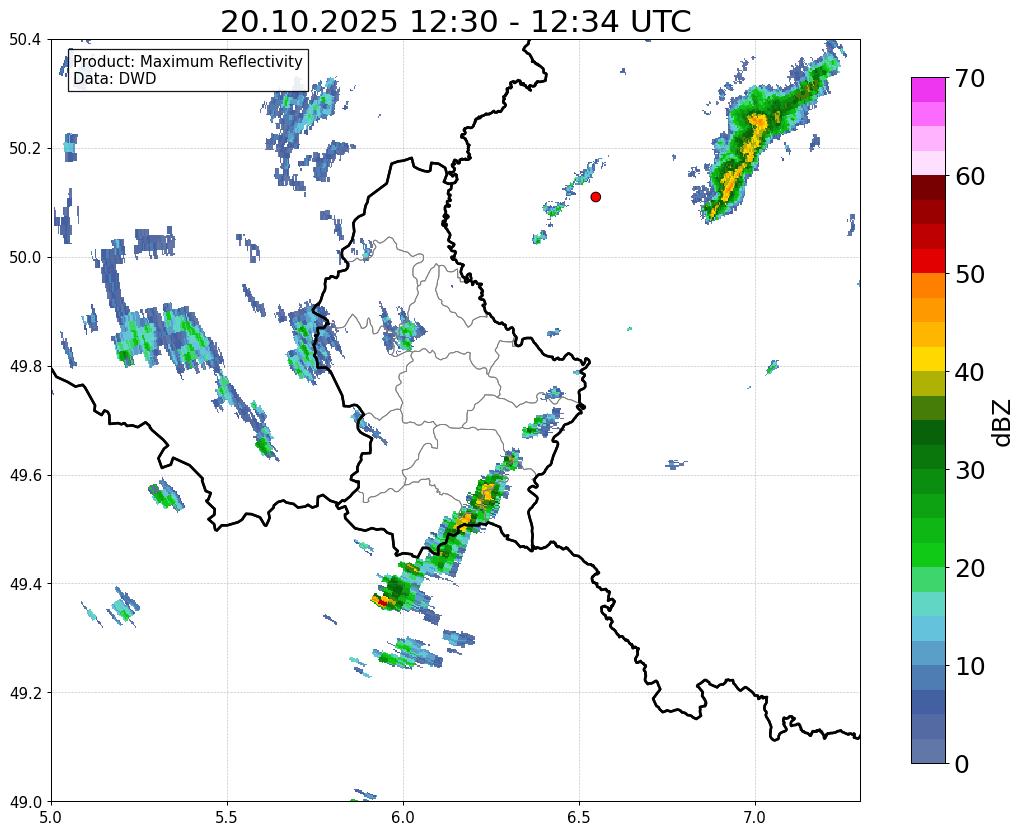This screenshot has height=834, width=1023.
Task: Pick the dark red colorbar segment below 60
Action: (928, 188)
